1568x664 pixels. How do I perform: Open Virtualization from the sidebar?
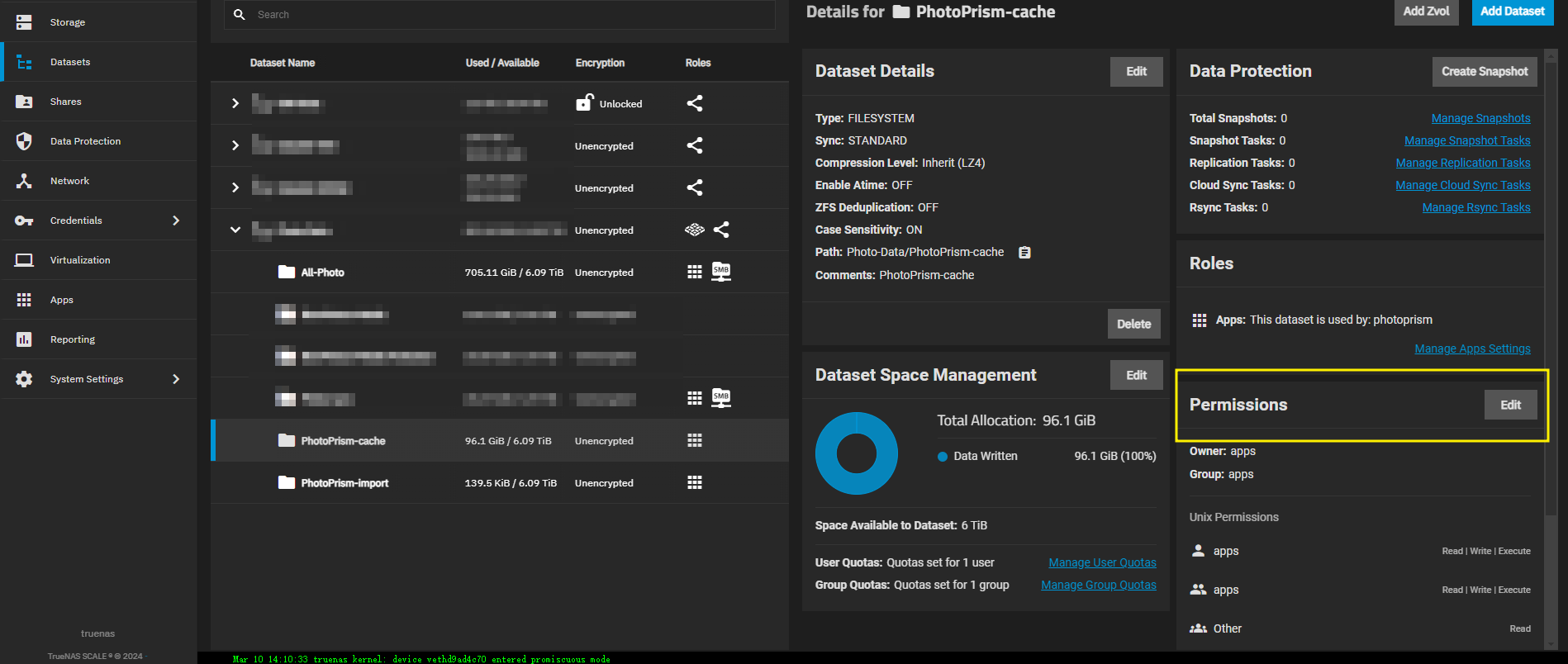click(80, 260)
